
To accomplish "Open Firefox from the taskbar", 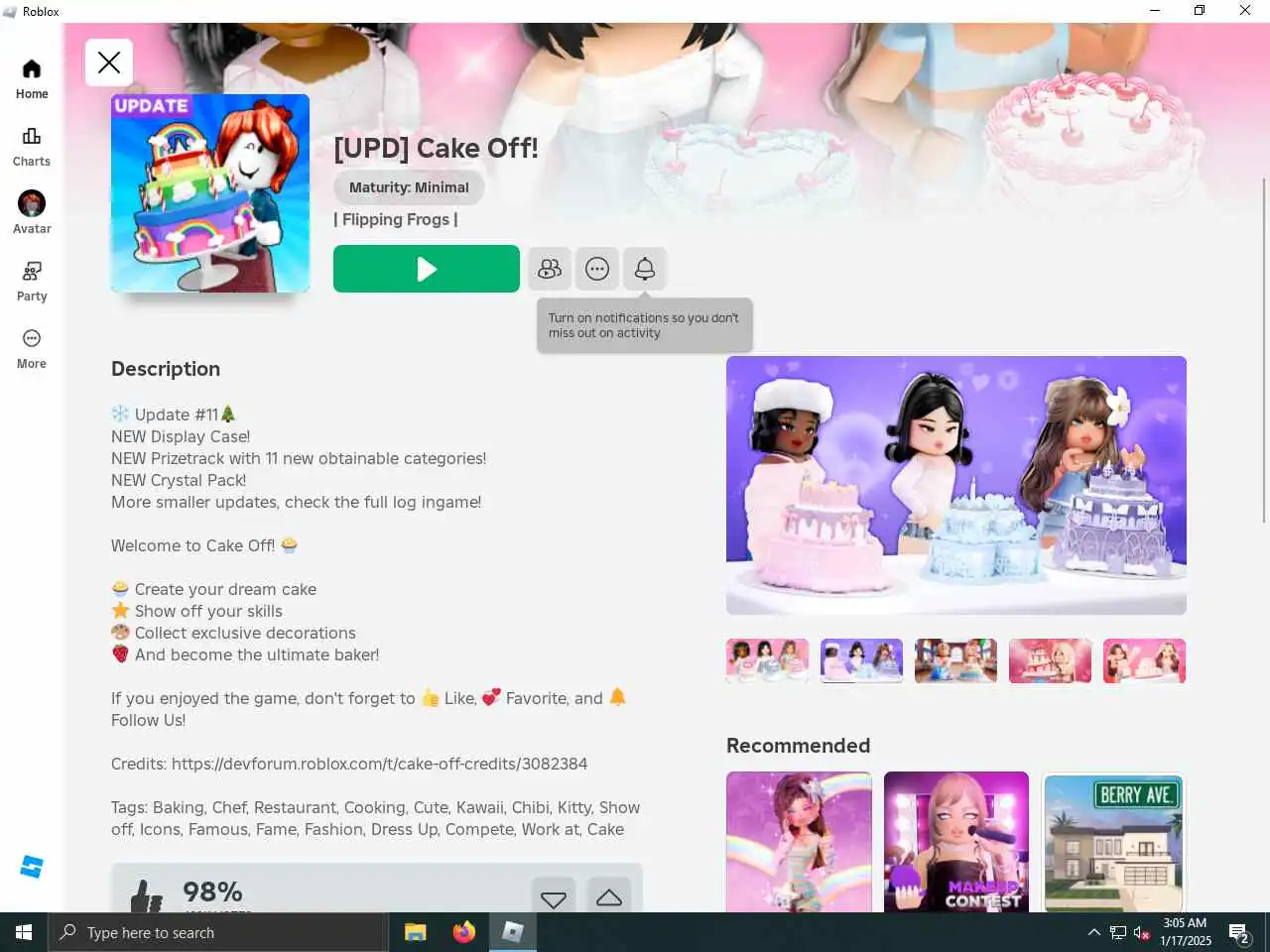I will pos(463,932).
